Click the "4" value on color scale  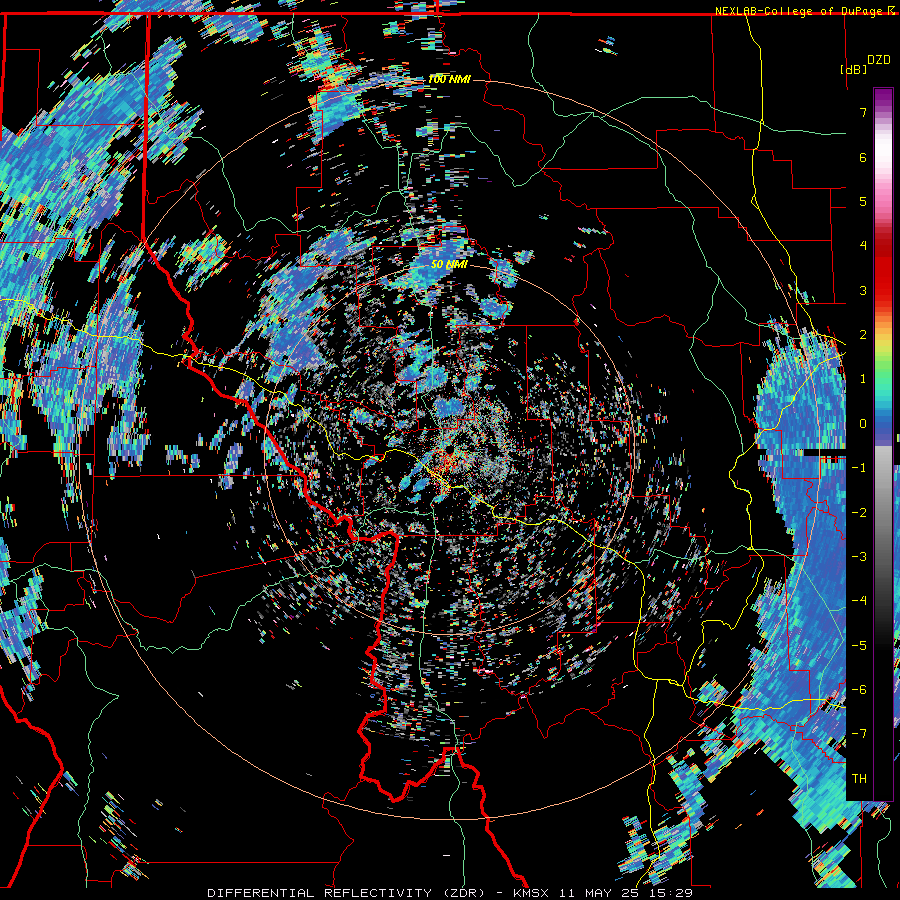click(x=863, y=246)
